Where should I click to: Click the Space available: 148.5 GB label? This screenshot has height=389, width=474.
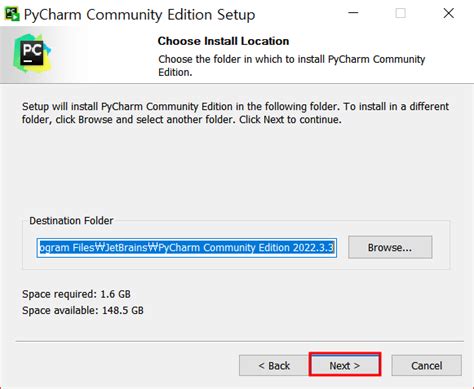click(83, 310)
